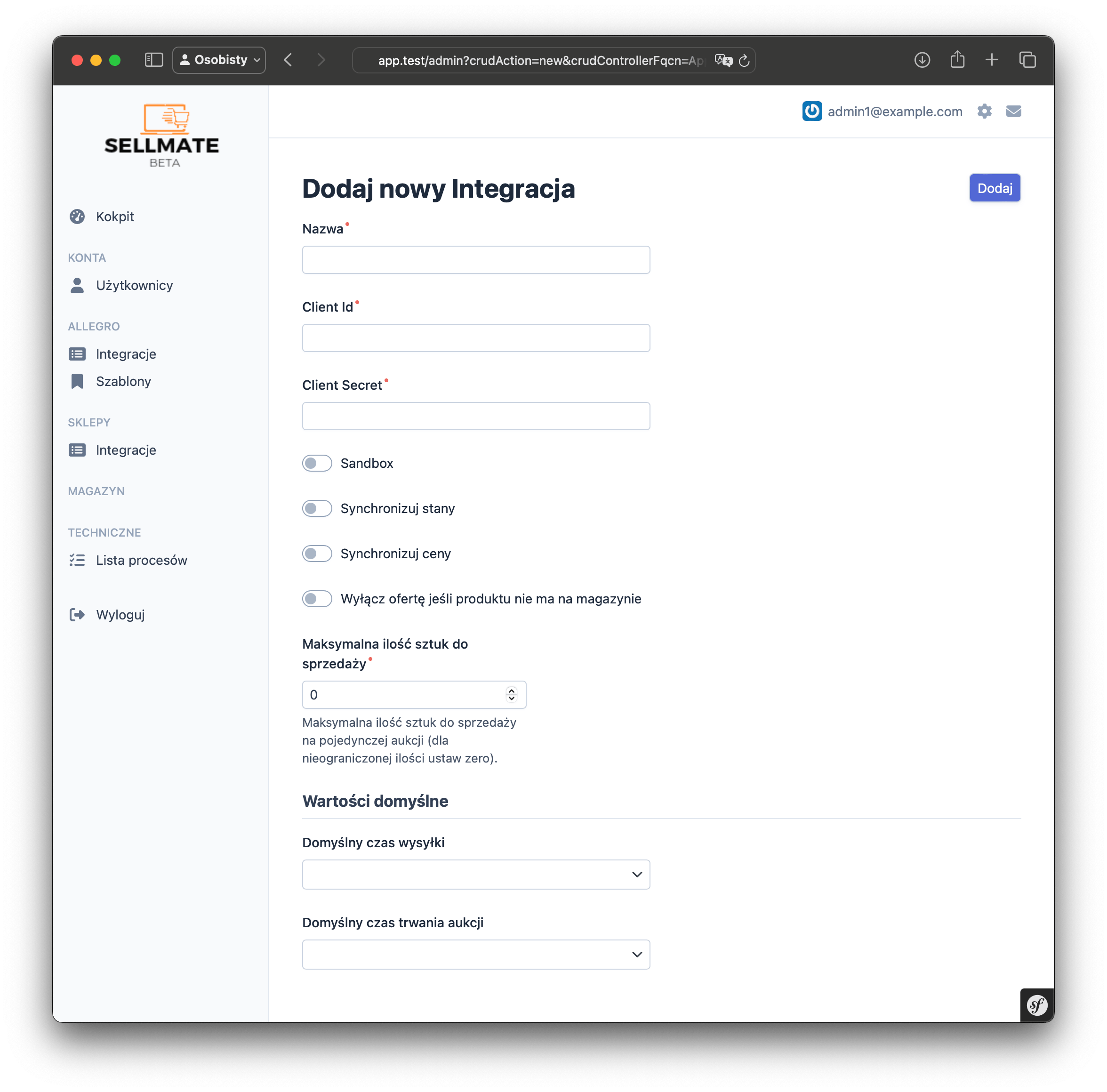The image size is (1107, 1092).
Task: Click Lista procesów tasks icon
Action: [77, 560]
